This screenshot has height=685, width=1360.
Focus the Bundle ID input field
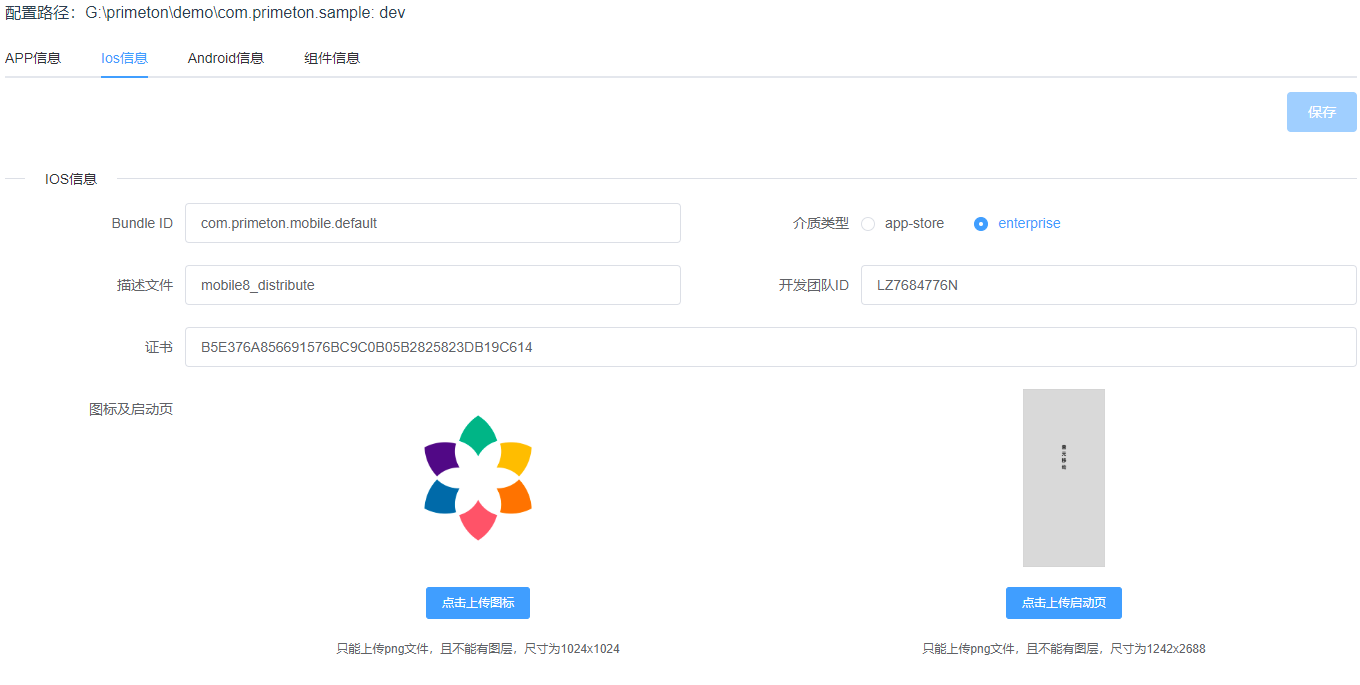(x=432, y=223)
